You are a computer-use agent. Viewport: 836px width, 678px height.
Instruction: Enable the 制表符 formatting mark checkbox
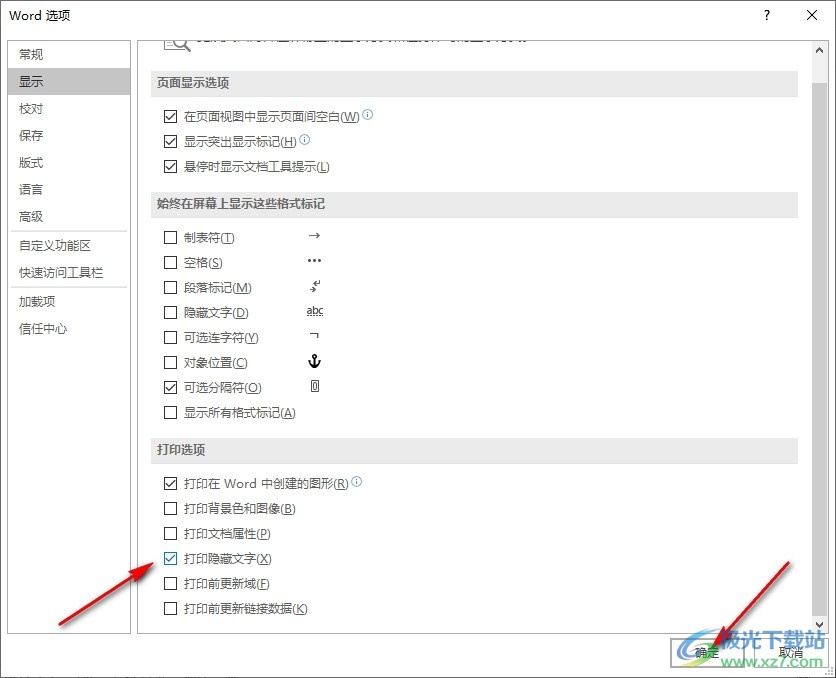(x=170, y=237)
